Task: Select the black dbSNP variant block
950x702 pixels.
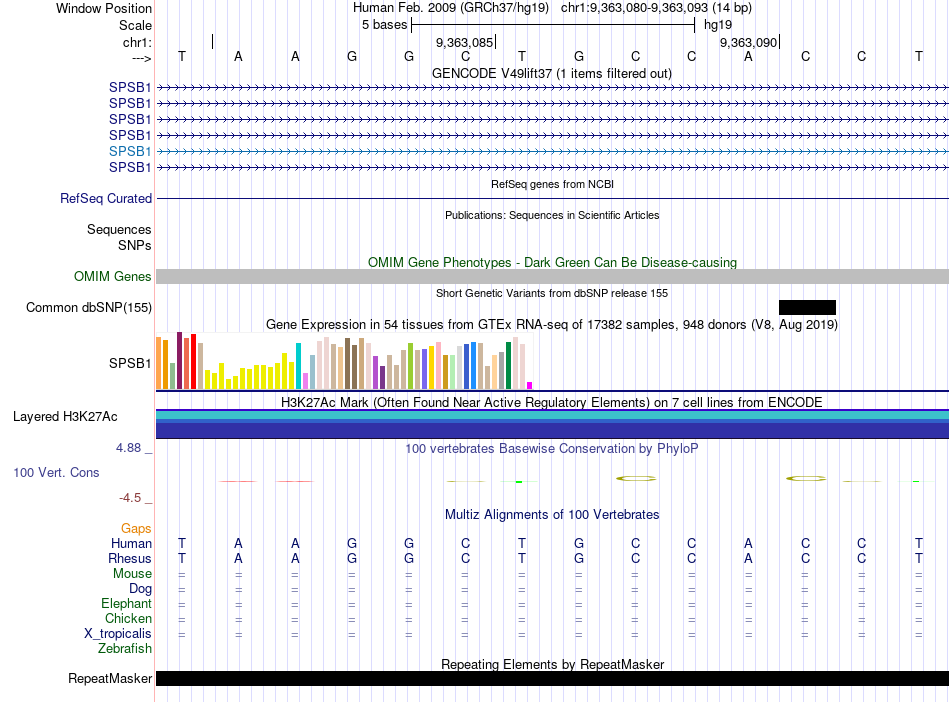Action: tap(807, 308)
